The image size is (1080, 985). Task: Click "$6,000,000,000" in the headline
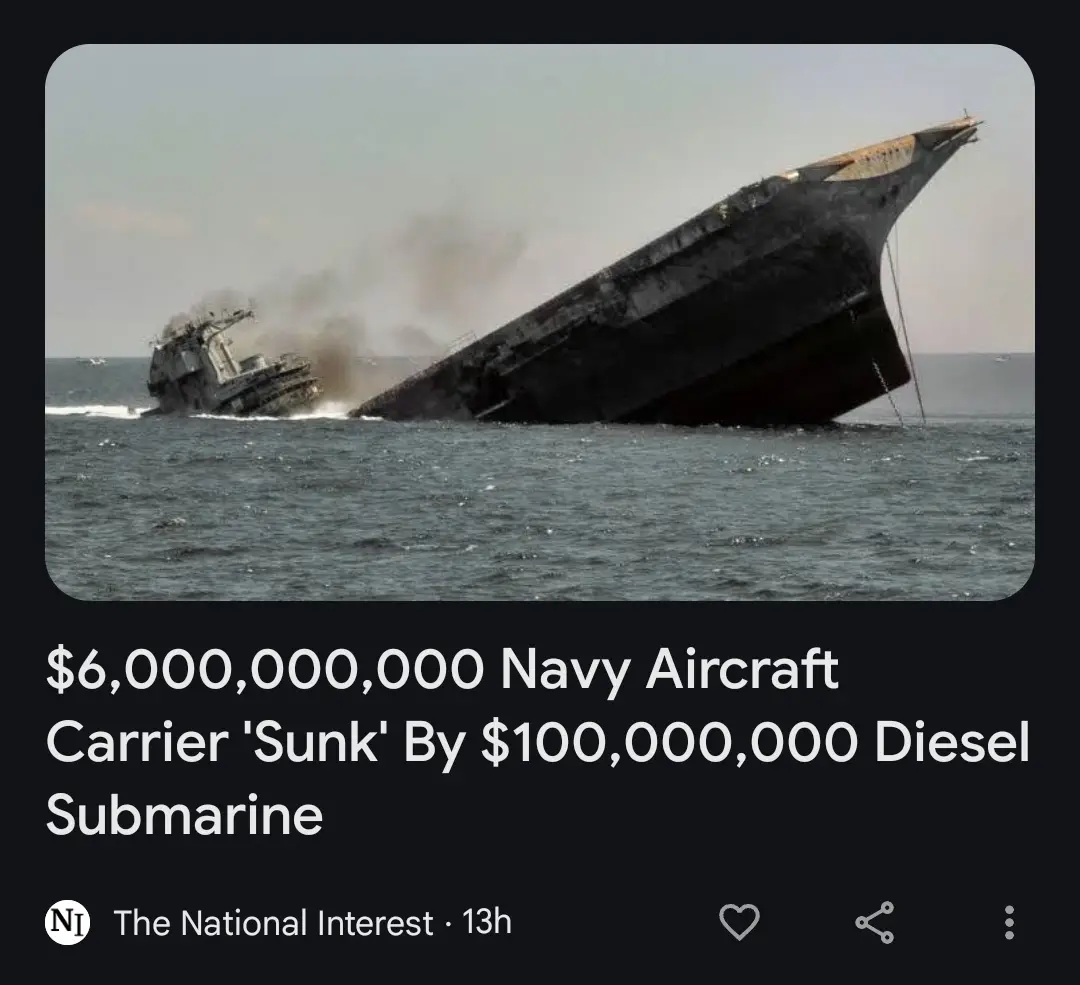coord(265,669)
